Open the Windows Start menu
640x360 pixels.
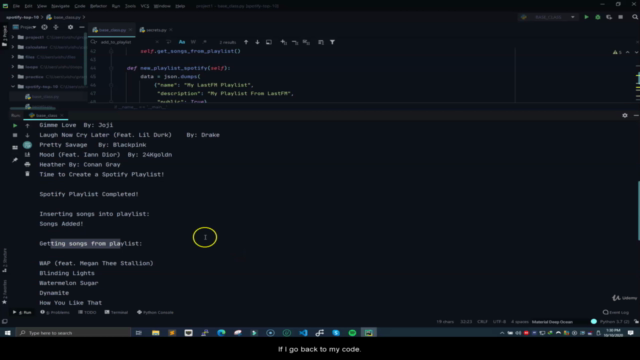[x=7, y=333]
